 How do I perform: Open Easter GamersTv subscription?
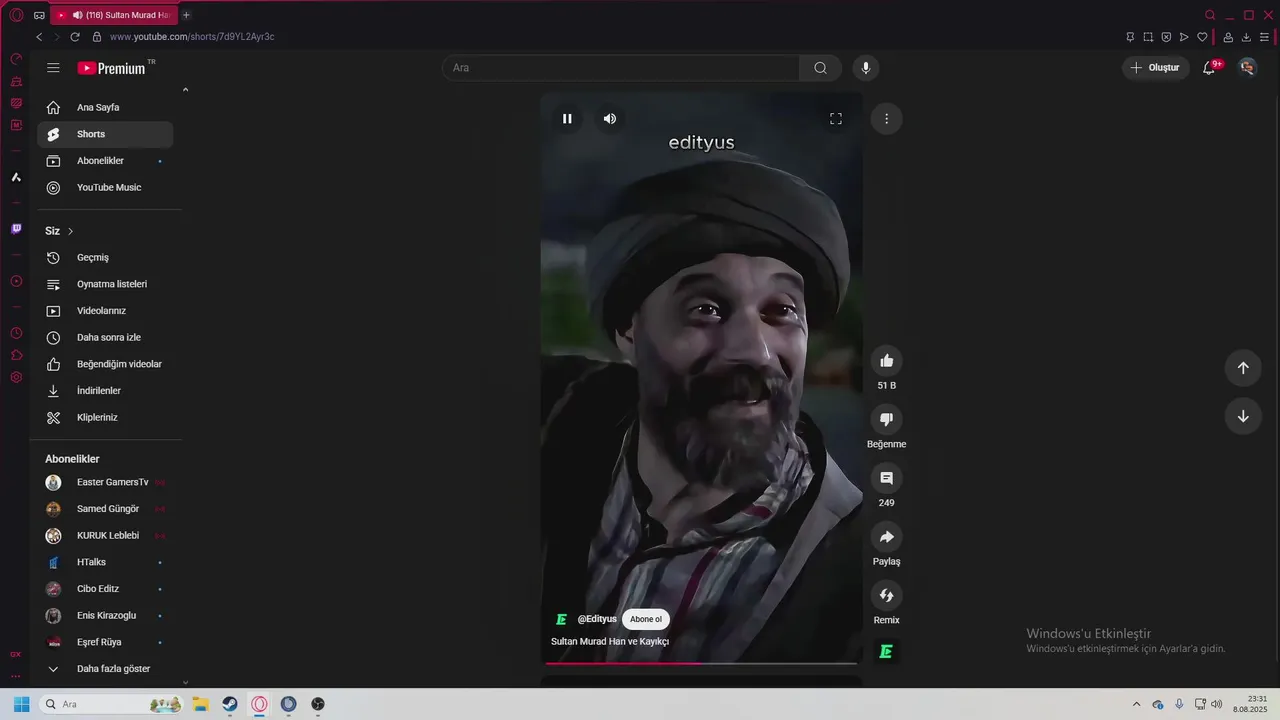click(105, 482)
